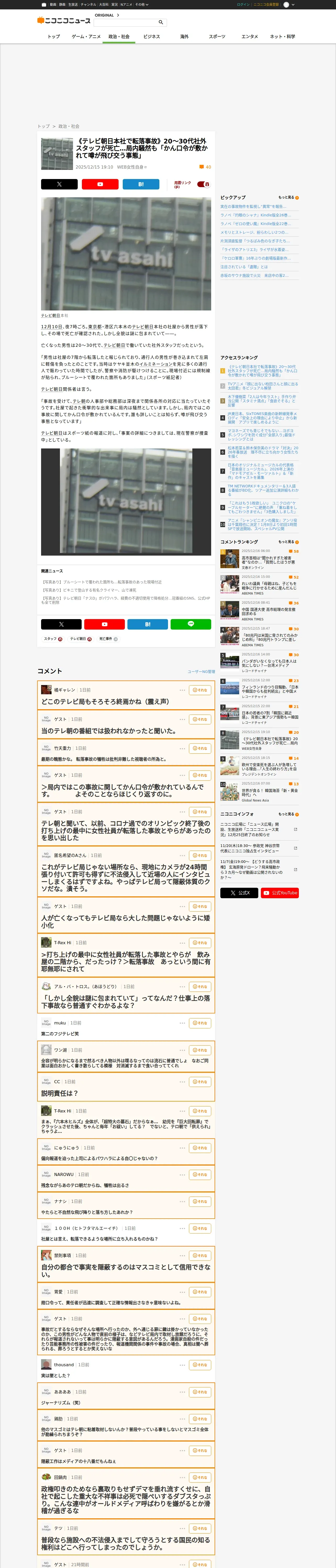The width and height of the screenshot is (336, 1568).
Task: Click T-Rex Hi's avatar on the 打ち上げ comment
Action: pos(46,942)
